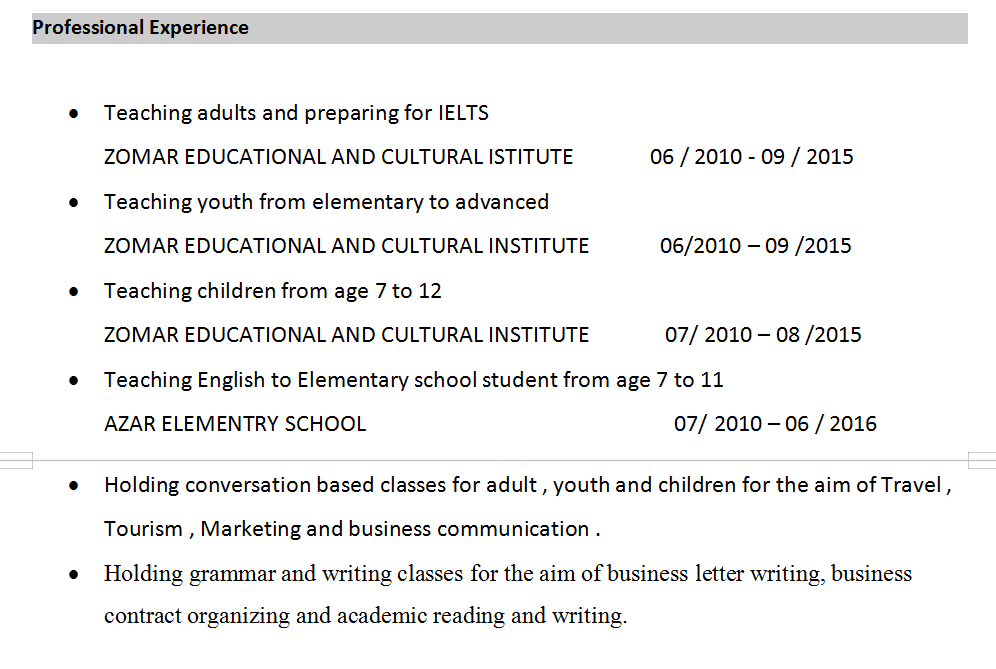Image resolution: width=996 pixels, height=669 pixels.
Task: Click the ZOMAR institute line under "Teaching children"
Action: (x=346, y=335)
